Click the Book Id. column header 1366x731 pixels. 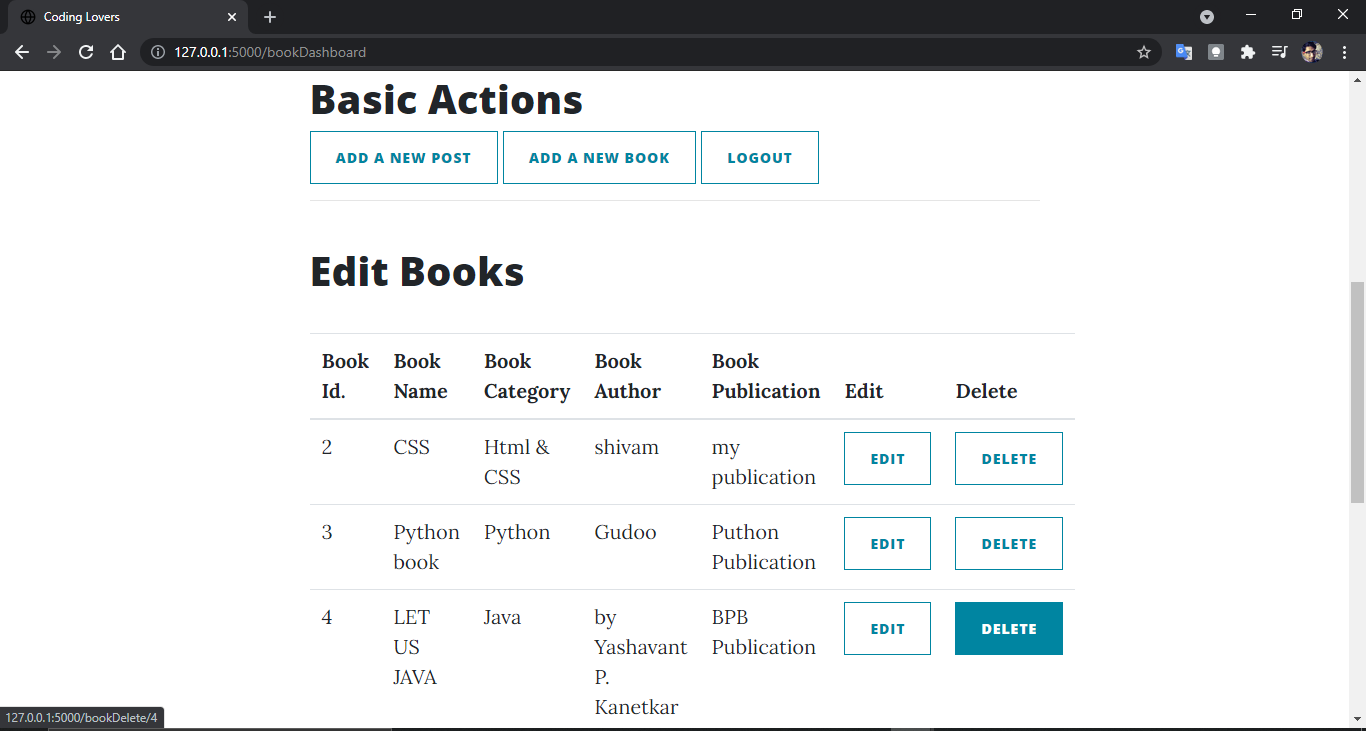click(x=346, y=376)
